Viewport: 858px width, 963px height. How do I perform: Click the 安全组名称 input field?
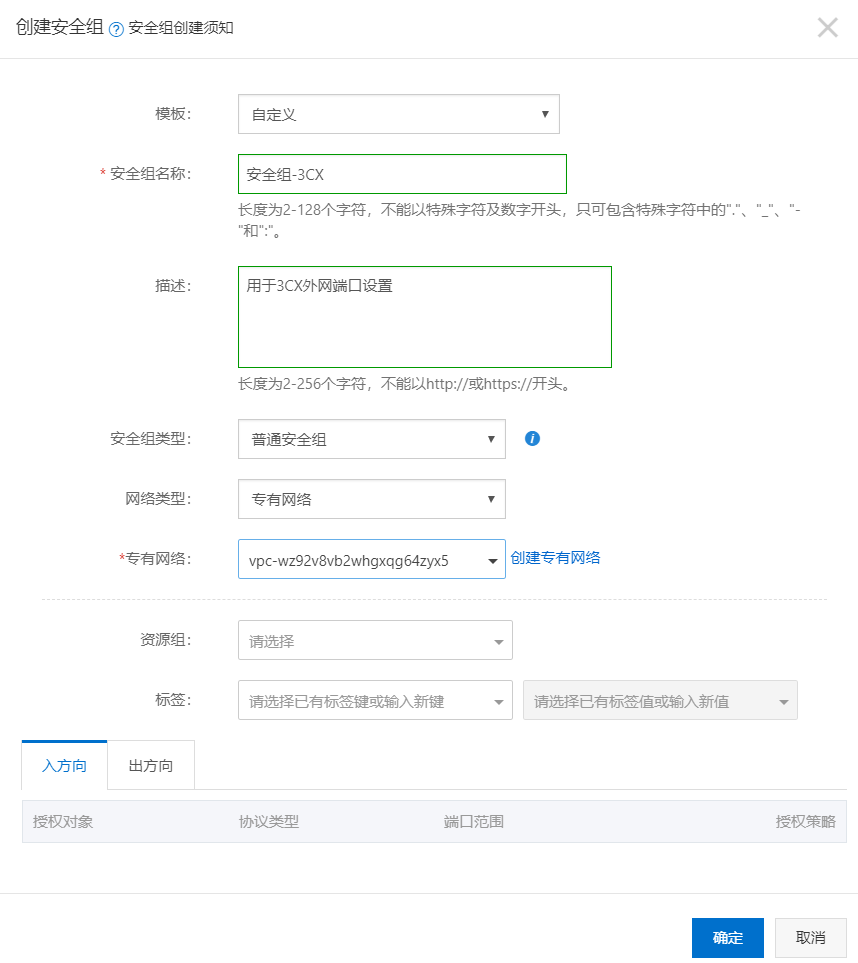point(402,174)
